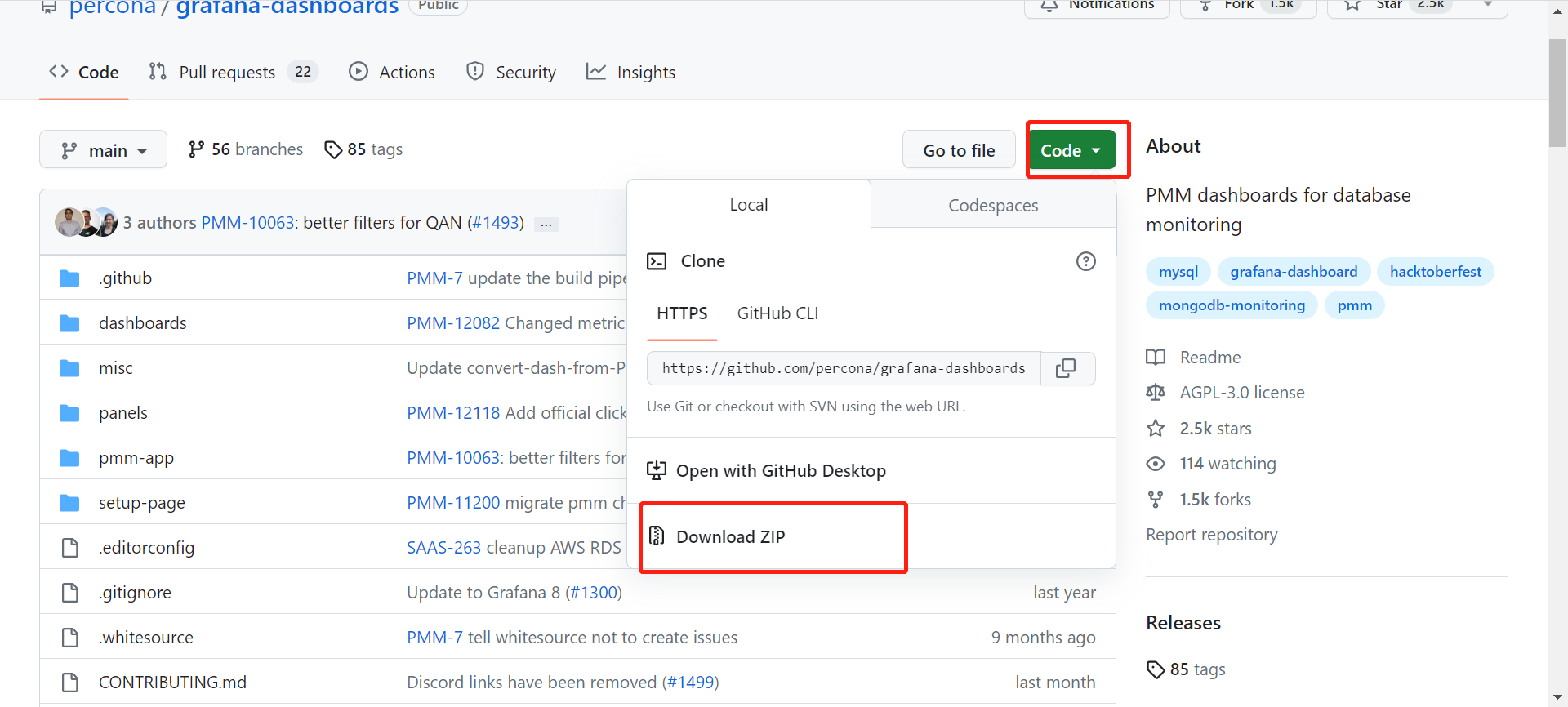Click the .gitignore file icon

click(70, 593)
